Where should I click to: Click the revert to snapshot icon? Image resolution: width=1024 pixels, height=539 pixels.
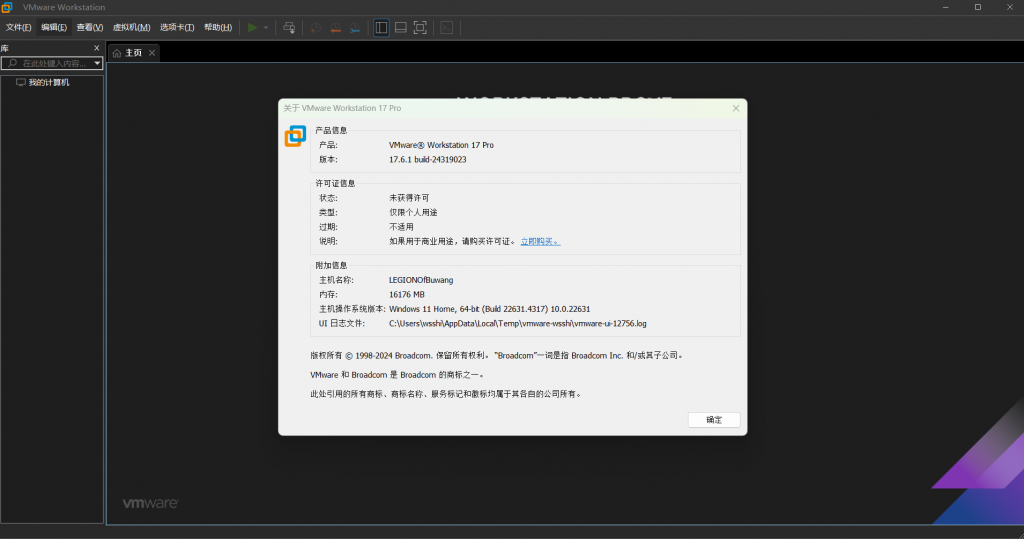[x=335, y=27]
